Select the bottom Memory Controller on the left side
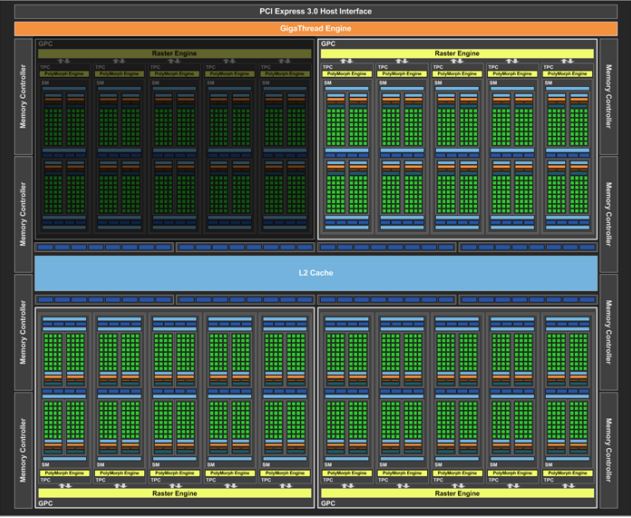 pyautogui.click(x=23, y=450)
